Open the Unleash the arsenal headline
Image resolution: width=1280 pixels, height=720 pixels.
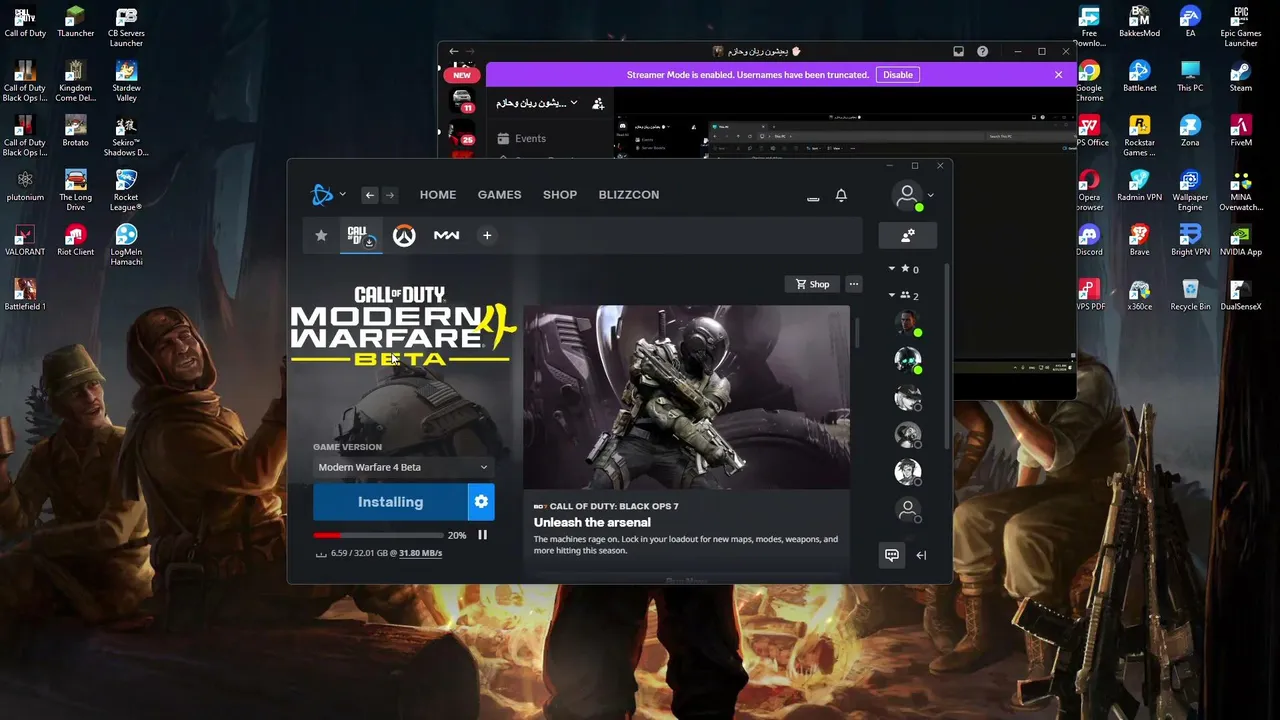[592, 522]
